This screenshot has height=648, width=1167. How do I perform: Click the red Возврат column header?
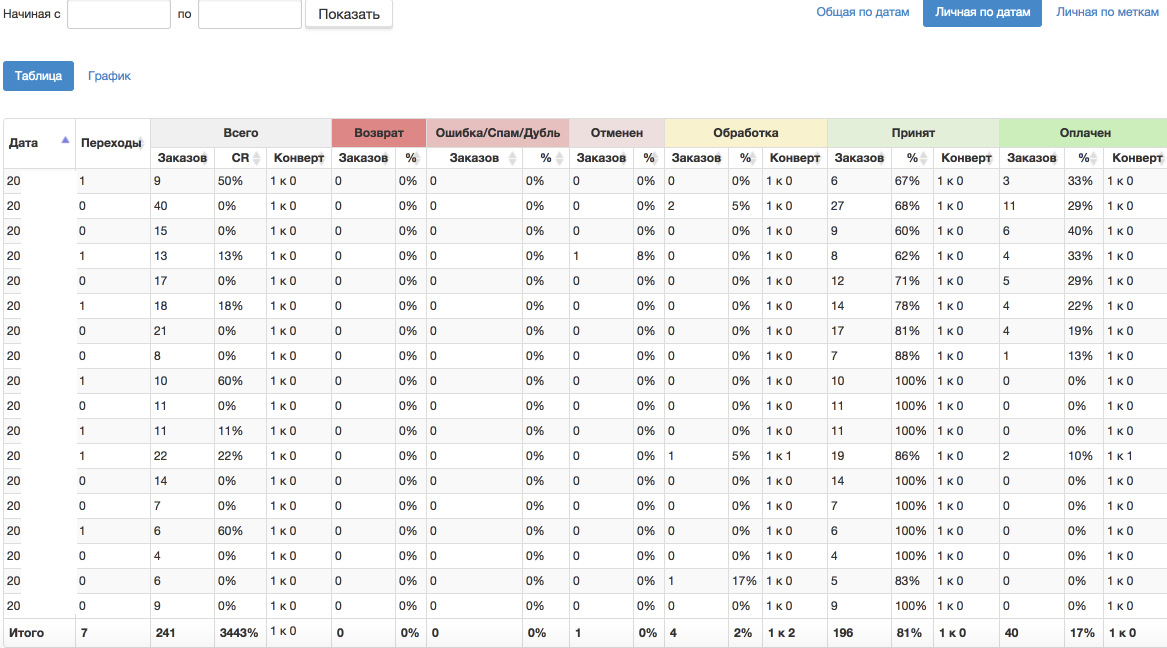(x=378, y=133)
